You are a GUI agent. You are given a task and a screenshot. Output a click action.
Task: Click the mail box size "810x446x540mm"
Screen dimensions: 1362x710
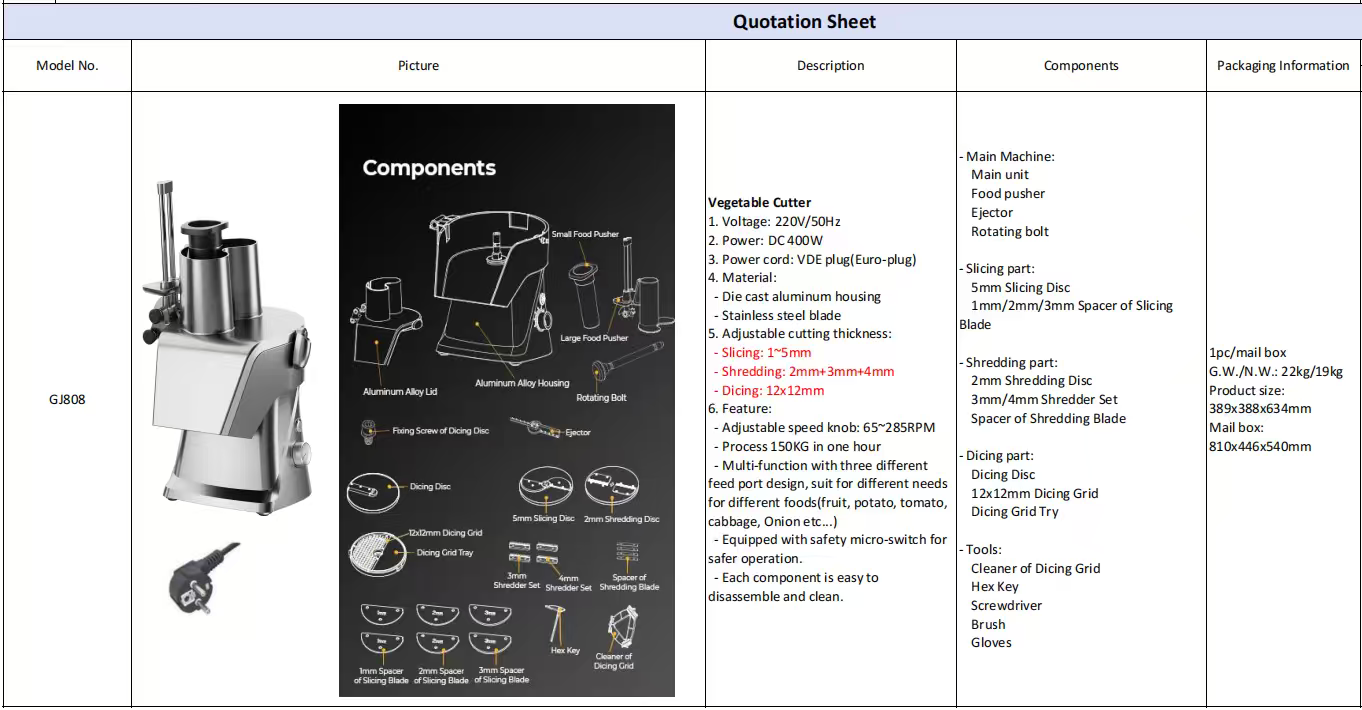point(1260,447)
